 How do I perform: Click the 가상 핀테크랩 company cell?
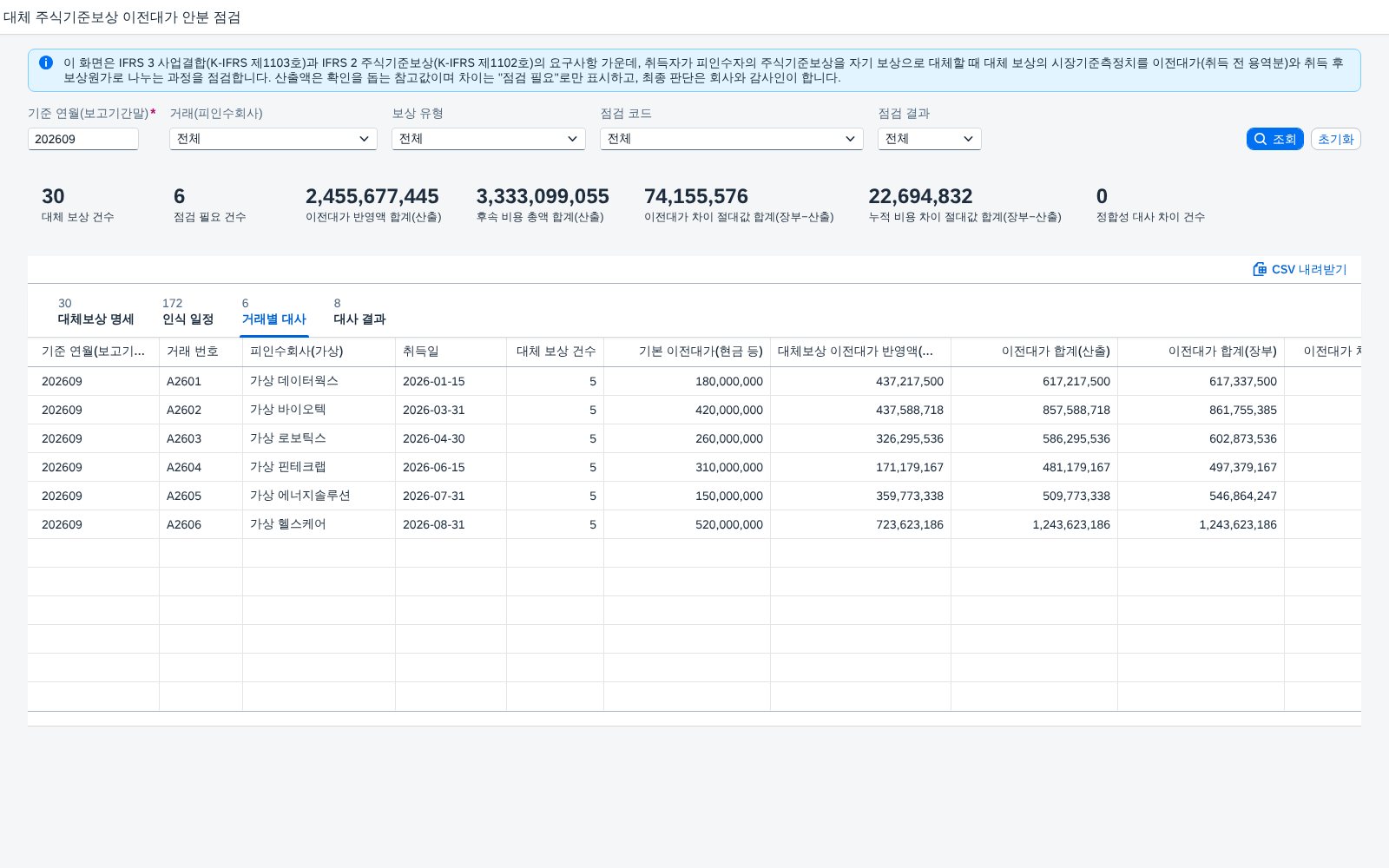tap(319, 467)
